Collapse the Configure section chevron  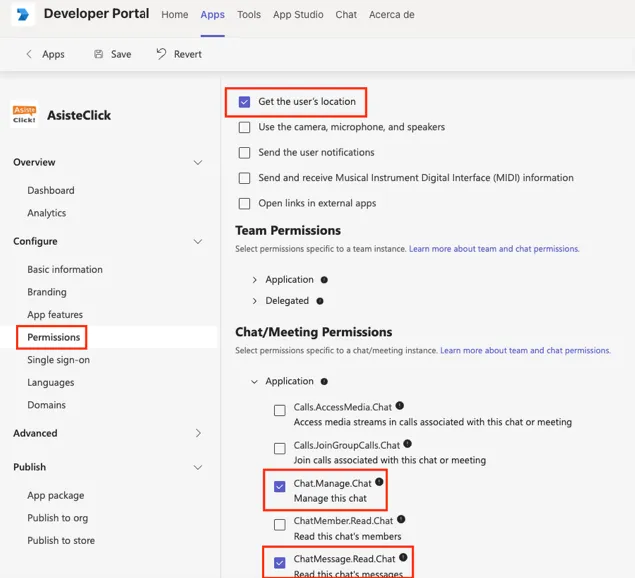click(x=198, y=241)
